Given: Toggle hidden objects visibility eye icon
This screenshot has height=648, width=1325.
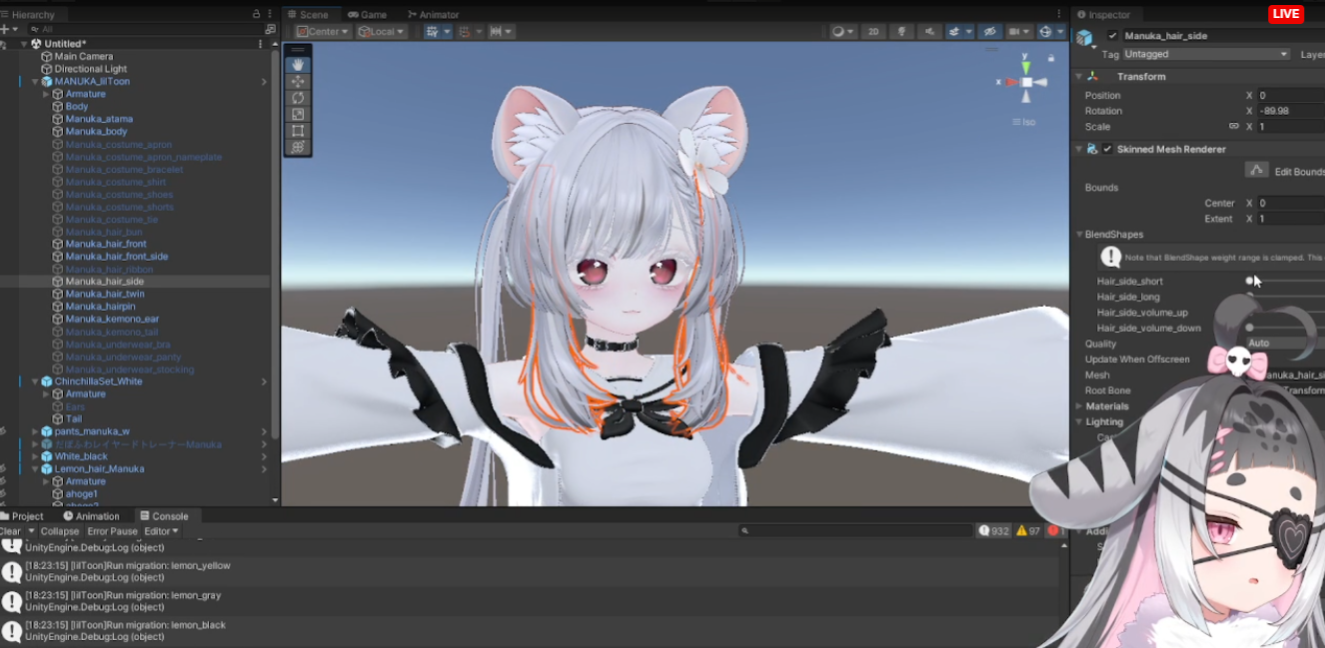Looking at the screenshot, I should tap(989, 32).
